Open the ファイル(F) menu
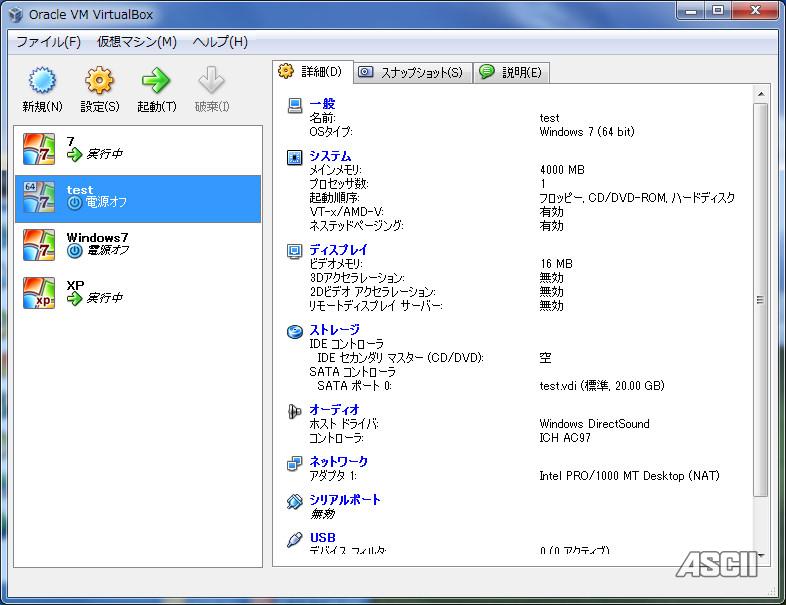The width and height of the screenshot is (786, 605). coord(49,42)
